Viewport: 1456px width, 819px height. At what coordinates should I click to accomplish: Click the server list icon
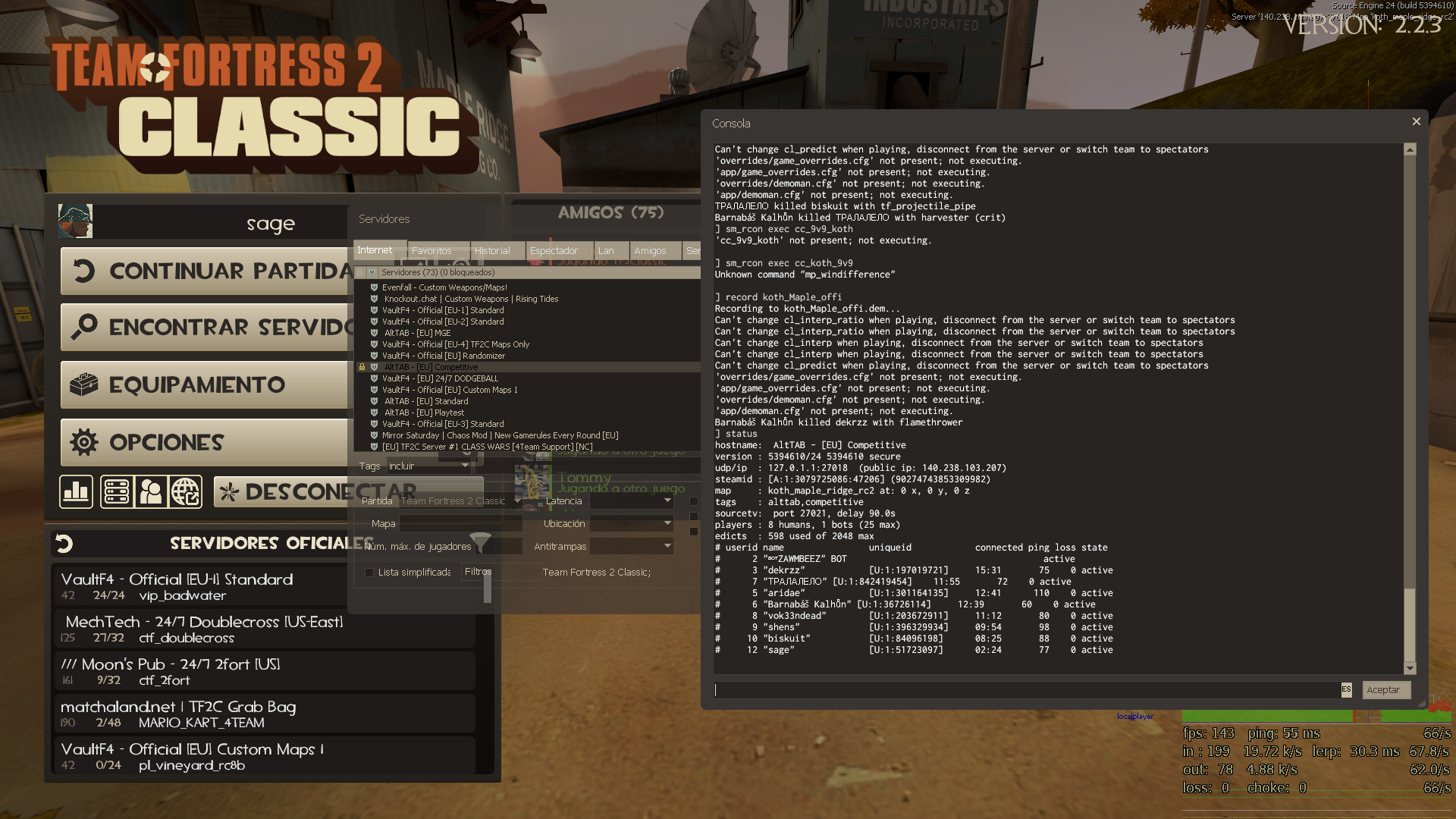[117, 492]
